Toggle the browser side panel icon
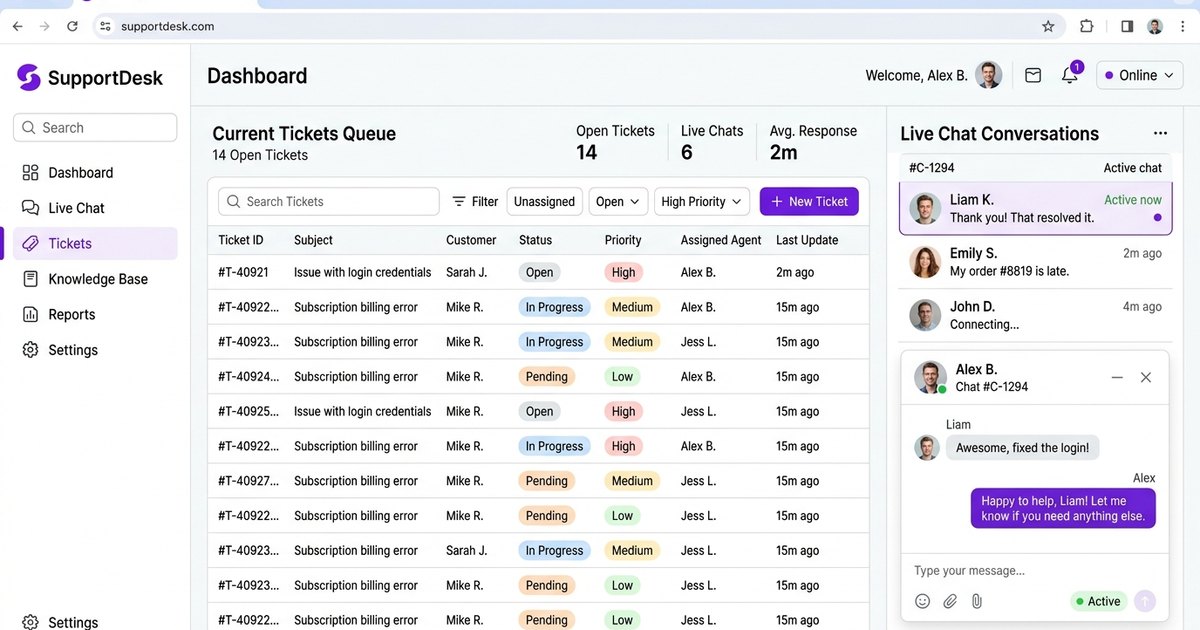 click(x=1127, y=26)
